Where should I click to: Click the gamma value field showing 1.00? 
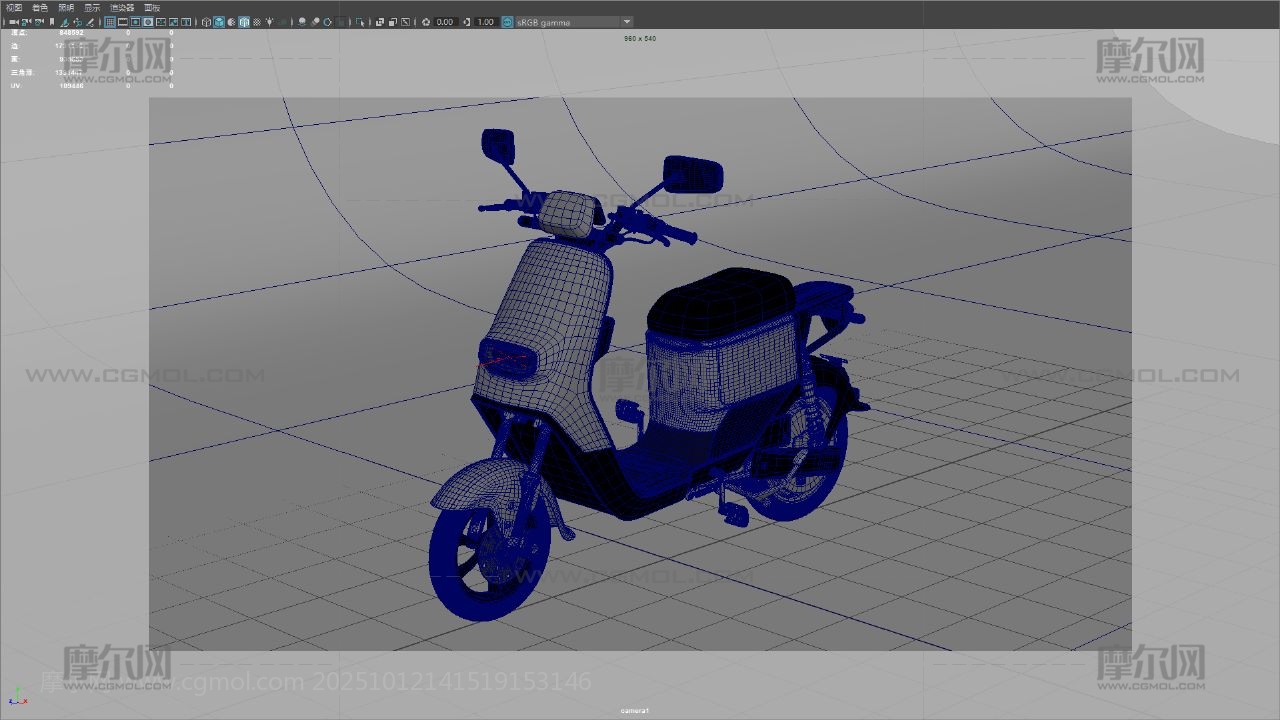coord(485,22)
